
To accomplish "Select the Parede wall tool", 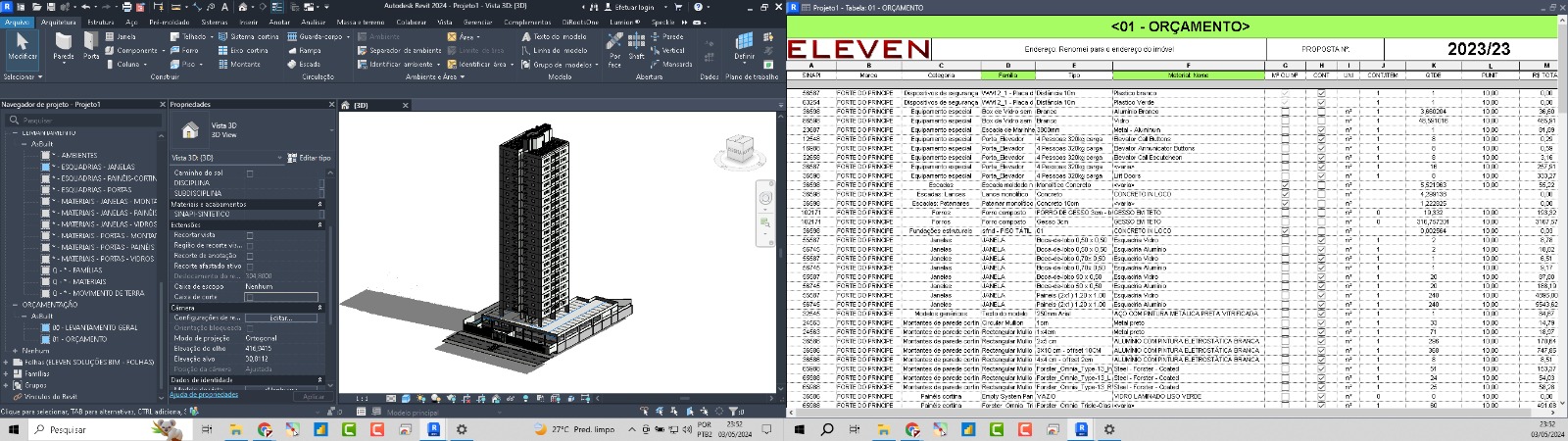I will click(x=63, y=45).
